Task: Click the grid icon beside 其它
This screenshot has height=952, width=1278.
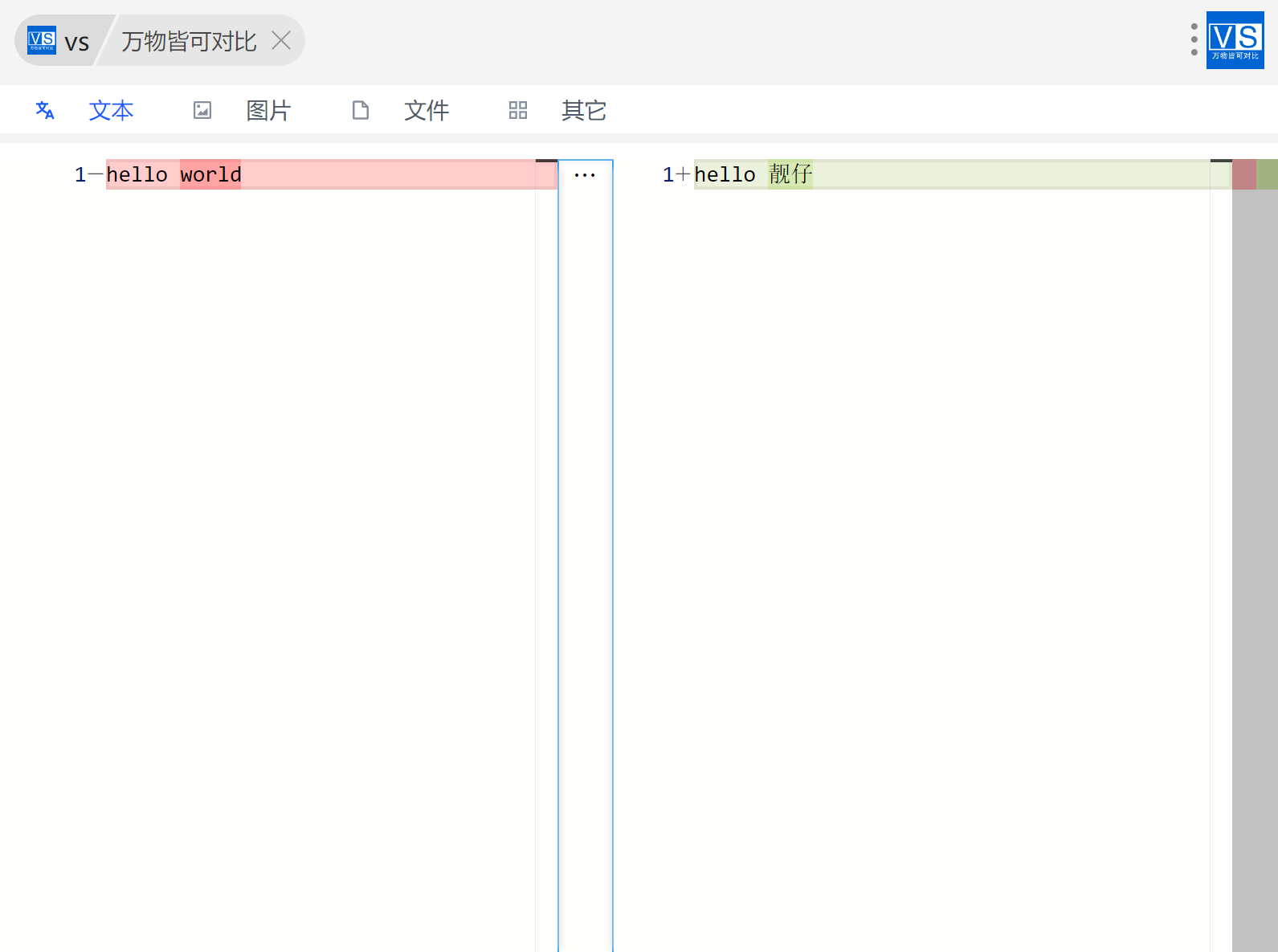Action: [518, 110]
